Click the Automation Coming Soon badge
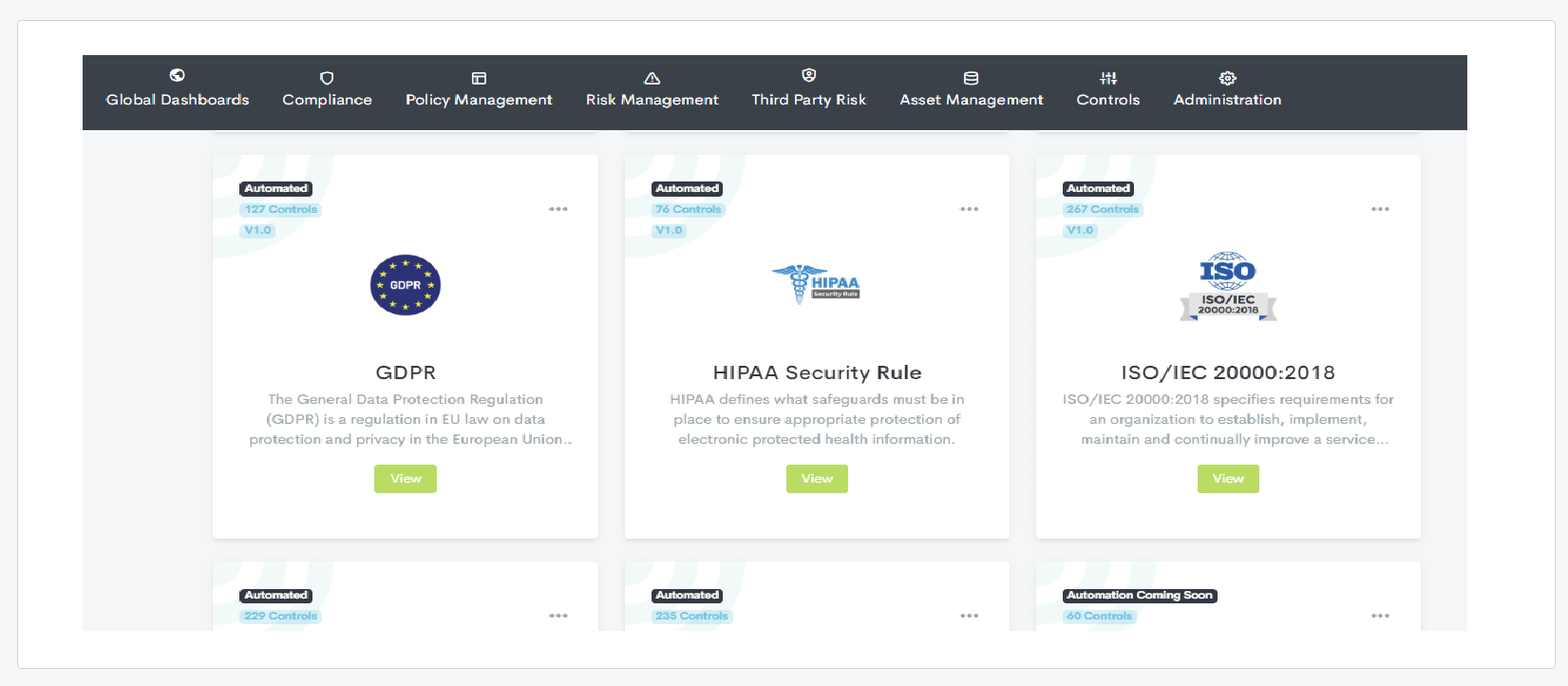Screen dimensions: 1568x686 point(1140,596)
